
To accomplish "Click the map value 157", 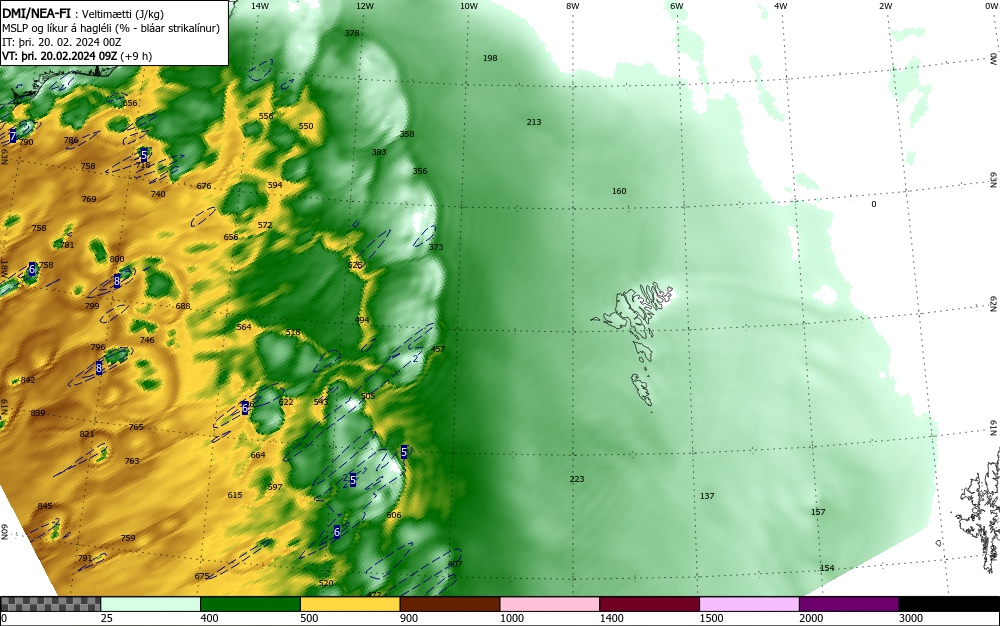I will click(818, 512).
